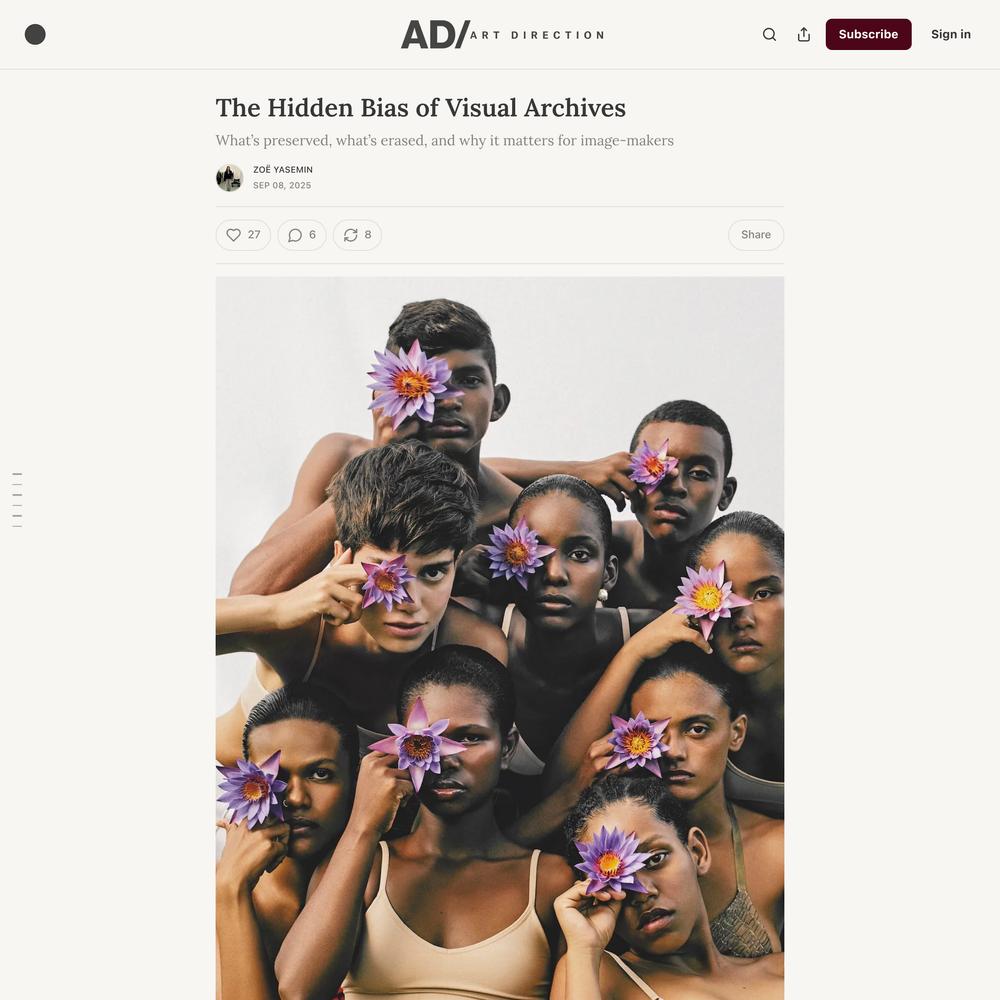Restack the post using the arrows icon

click(350, 235)
